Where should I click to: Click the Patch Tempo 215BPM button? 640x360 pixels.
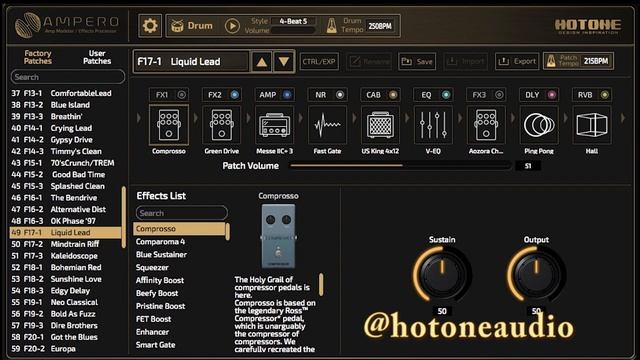tap(578, 61)
